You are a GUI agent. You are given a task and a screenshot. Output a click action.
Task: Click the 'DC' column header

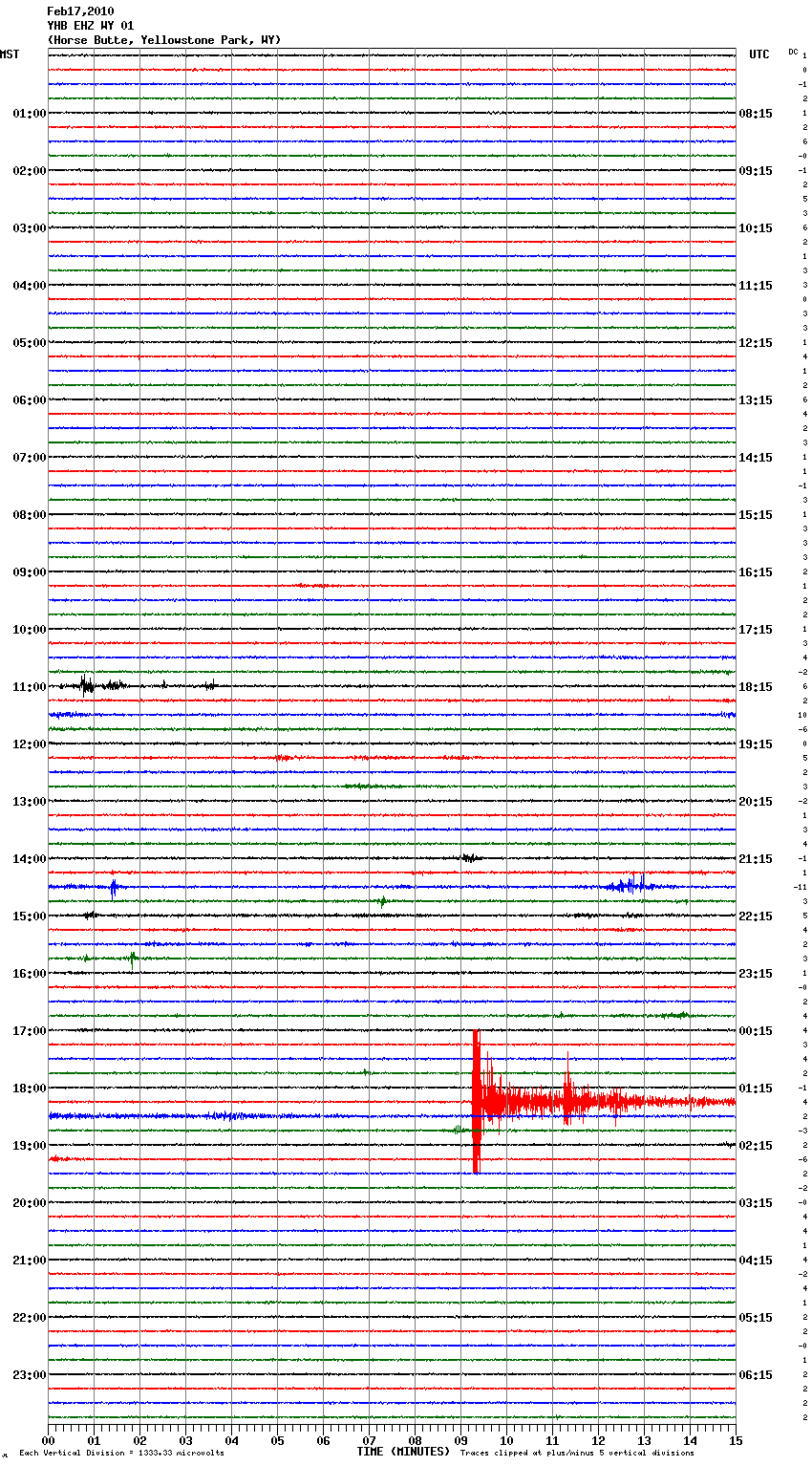[x=793, y=52]
